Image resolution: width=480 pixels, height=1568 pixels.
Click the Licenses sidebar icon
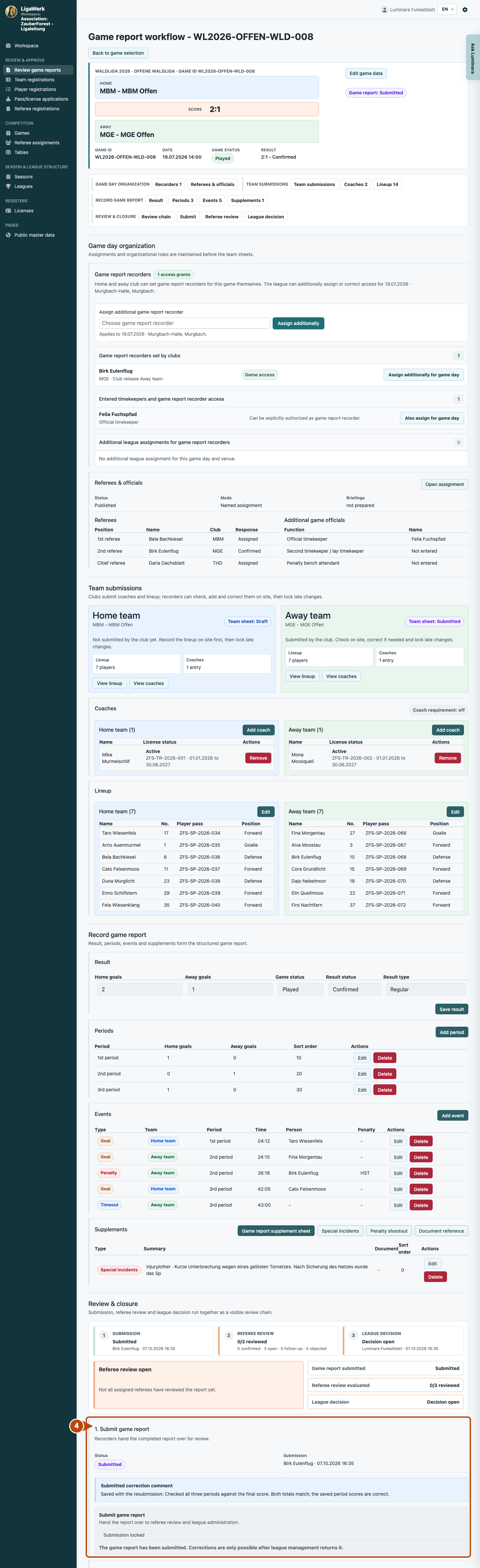pyautogui.click(x=9, y=211)
